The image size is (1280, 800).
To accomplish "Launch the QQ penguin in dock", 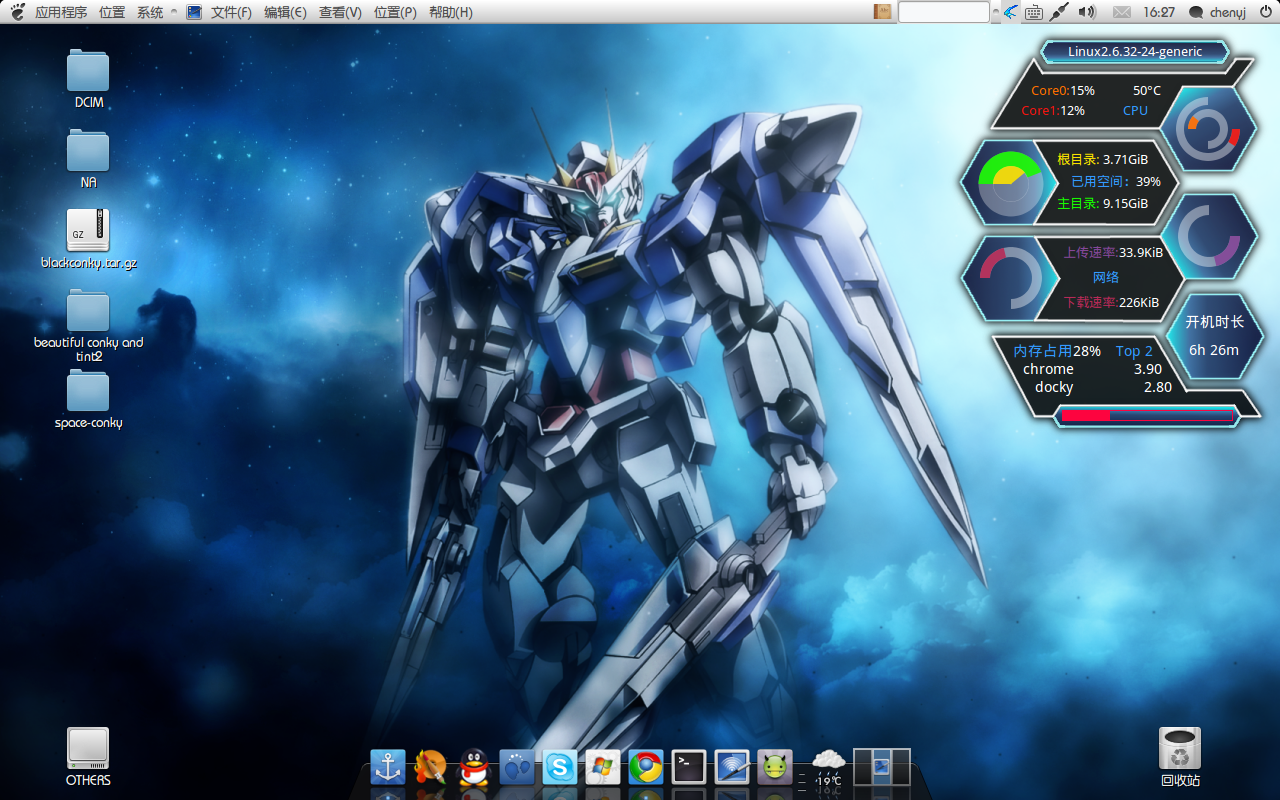I will 473,767.
